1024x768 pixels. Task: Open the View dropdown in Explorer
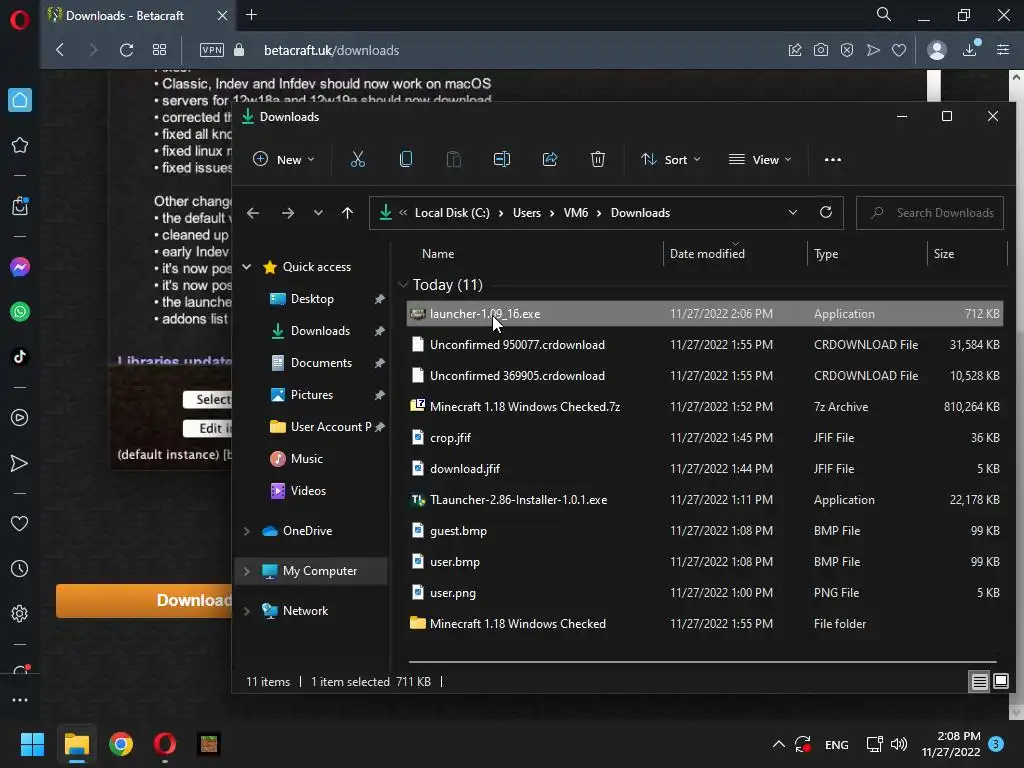pyautogui.click(x=760, y=159)
